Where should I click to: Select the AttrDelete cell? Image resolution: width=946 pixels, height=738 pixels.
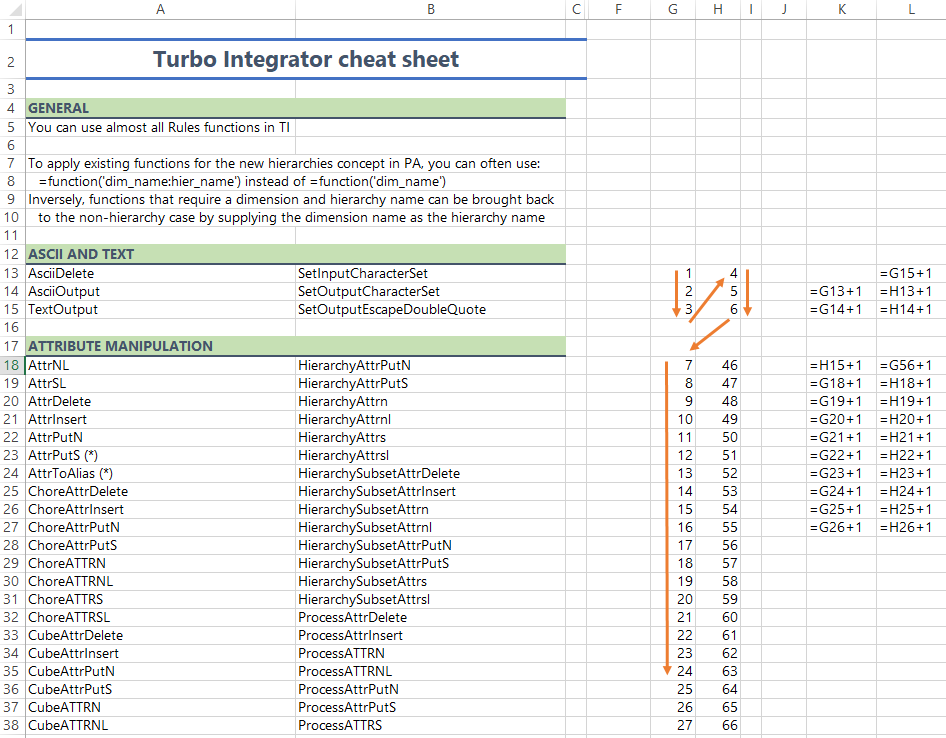click(x=160, y=402)
